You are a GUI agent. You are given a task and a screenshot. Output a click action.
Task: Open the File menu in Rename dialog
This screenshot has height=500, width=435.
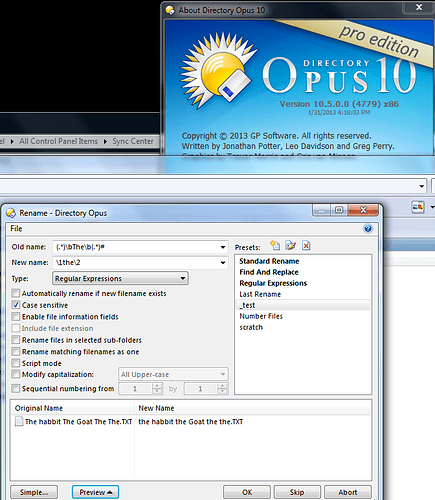16,229
